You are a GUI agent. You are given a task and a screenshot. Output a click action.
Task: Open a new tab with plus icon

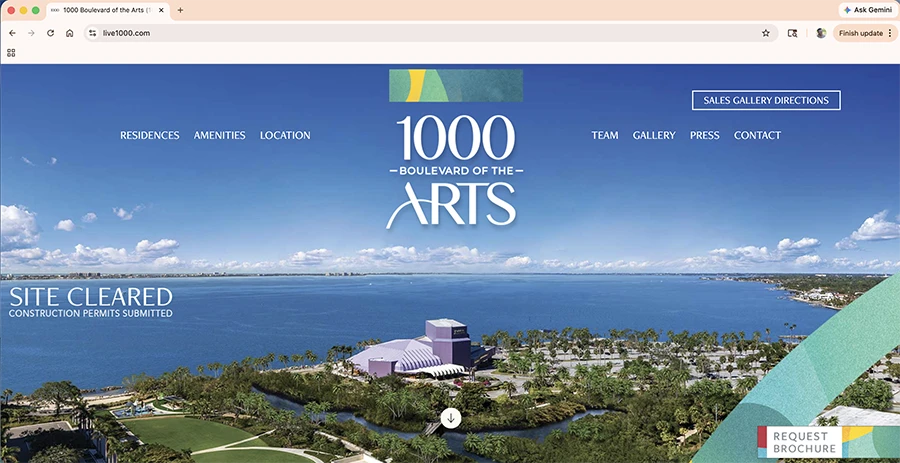(180, 10)
